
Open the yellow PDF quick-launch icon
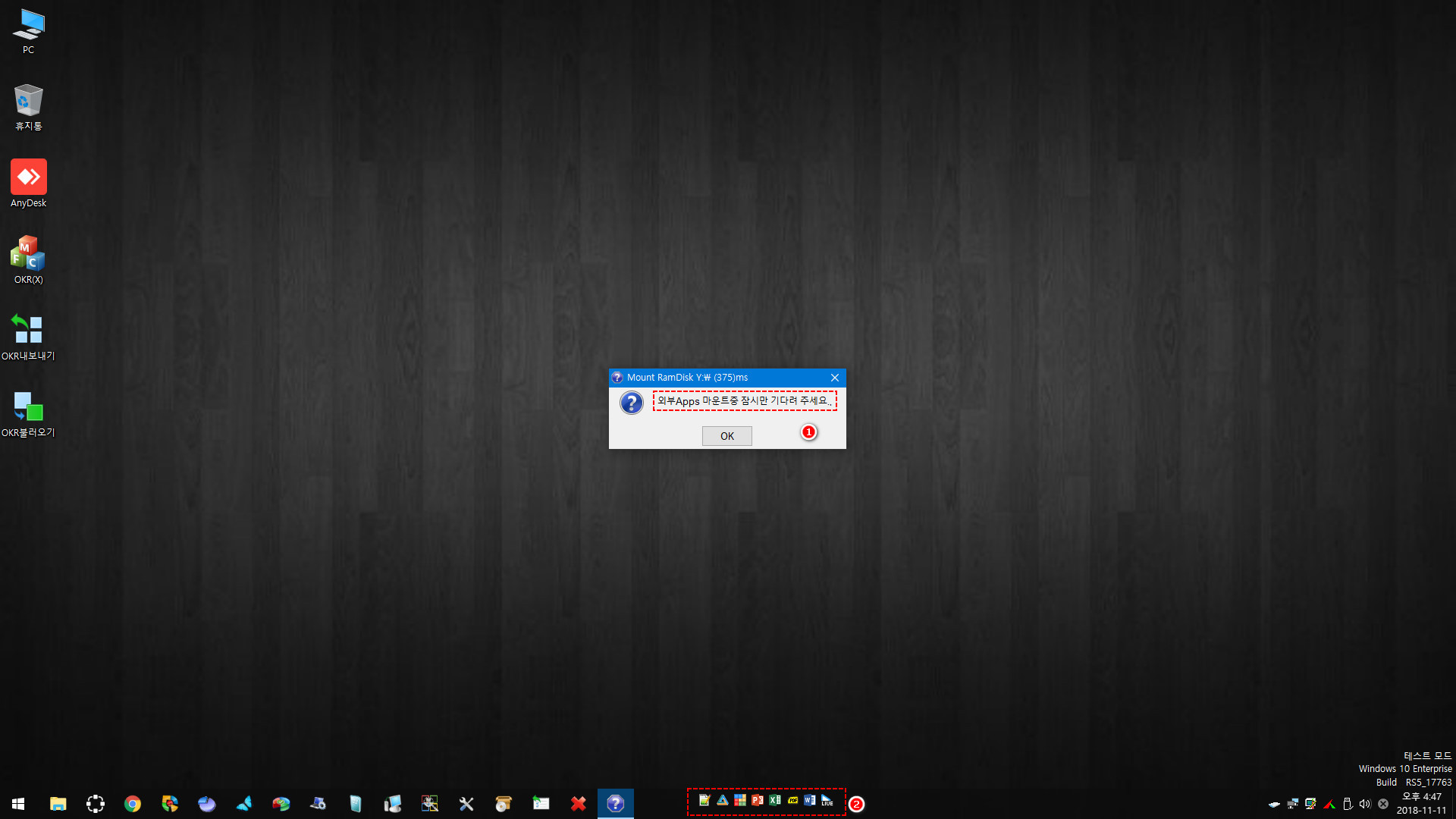click(x=792, y=800)
